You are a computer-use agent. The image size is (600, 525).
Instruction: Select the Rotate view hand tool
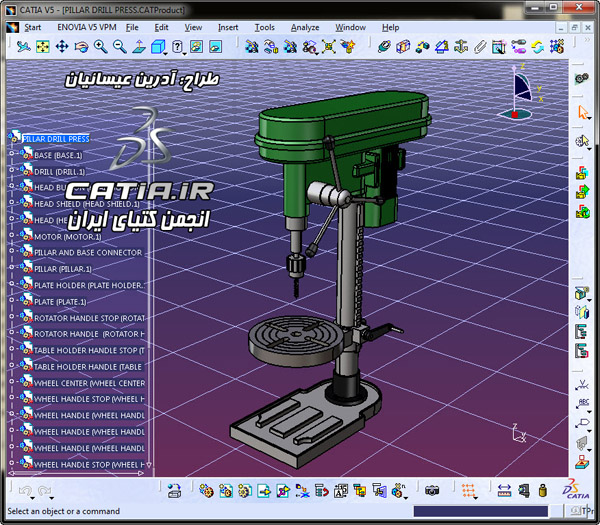81,47
